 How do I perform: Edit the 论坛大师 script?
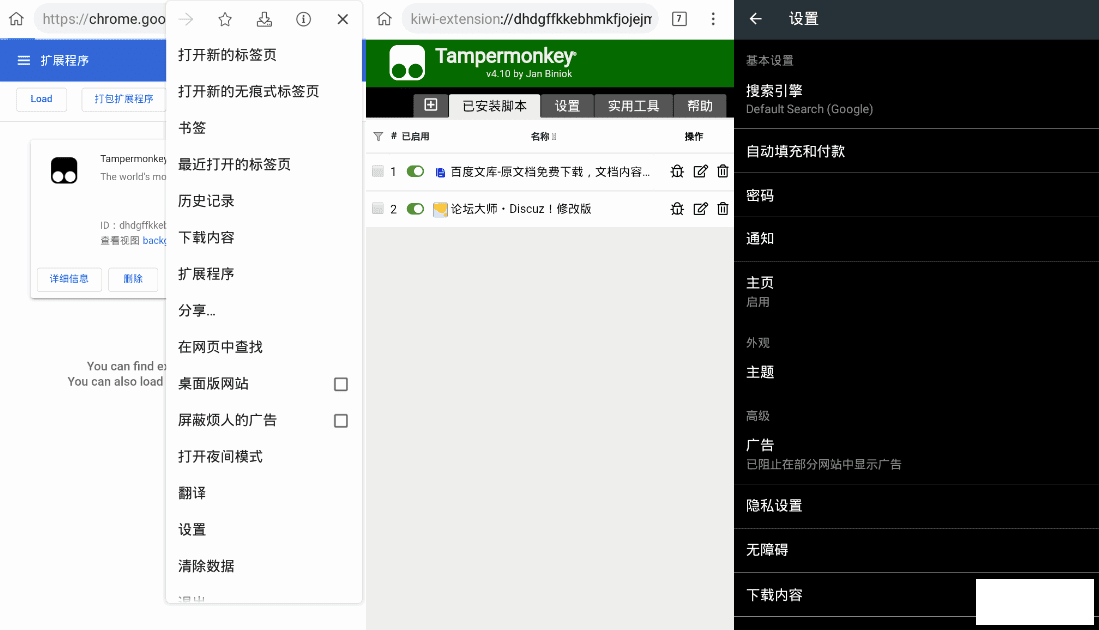700,208
